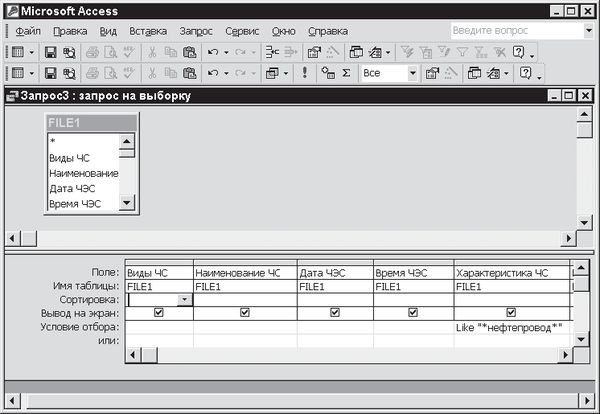Select 'Наименование' field in FILE1 list
Image resolution: width=600 pixels, height=414 pixels.
pyautogui.click(x=83, y=173)
